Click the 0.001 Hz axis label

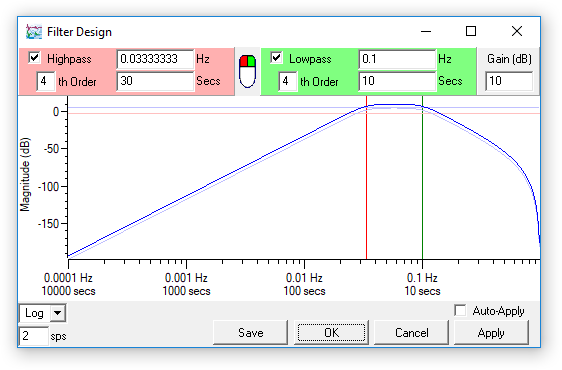(x=186, y=278)
